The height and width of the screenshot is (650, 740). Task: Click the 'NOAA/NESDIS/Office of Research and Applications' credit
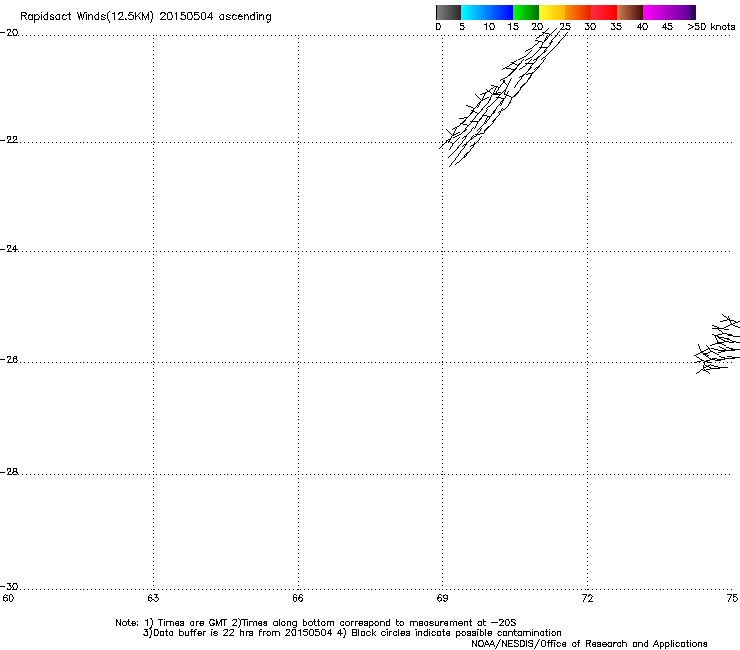tap(589, 644)
